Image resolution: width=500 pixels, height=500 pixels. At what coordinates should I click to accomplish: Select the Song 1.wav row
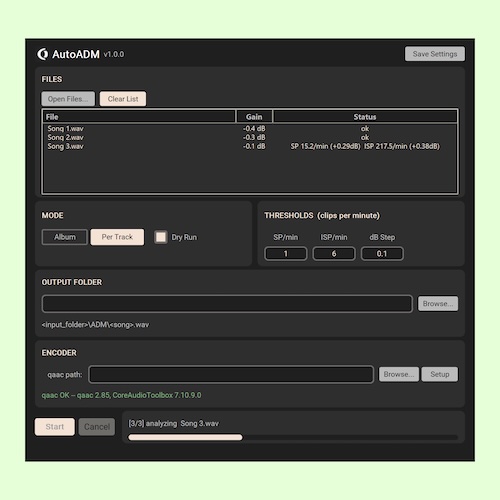(x=250, y=129)
